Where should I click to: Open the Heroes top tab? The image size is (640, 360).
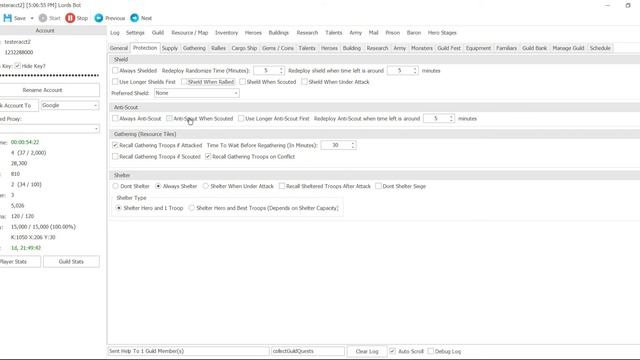click(x=253, y=33)
